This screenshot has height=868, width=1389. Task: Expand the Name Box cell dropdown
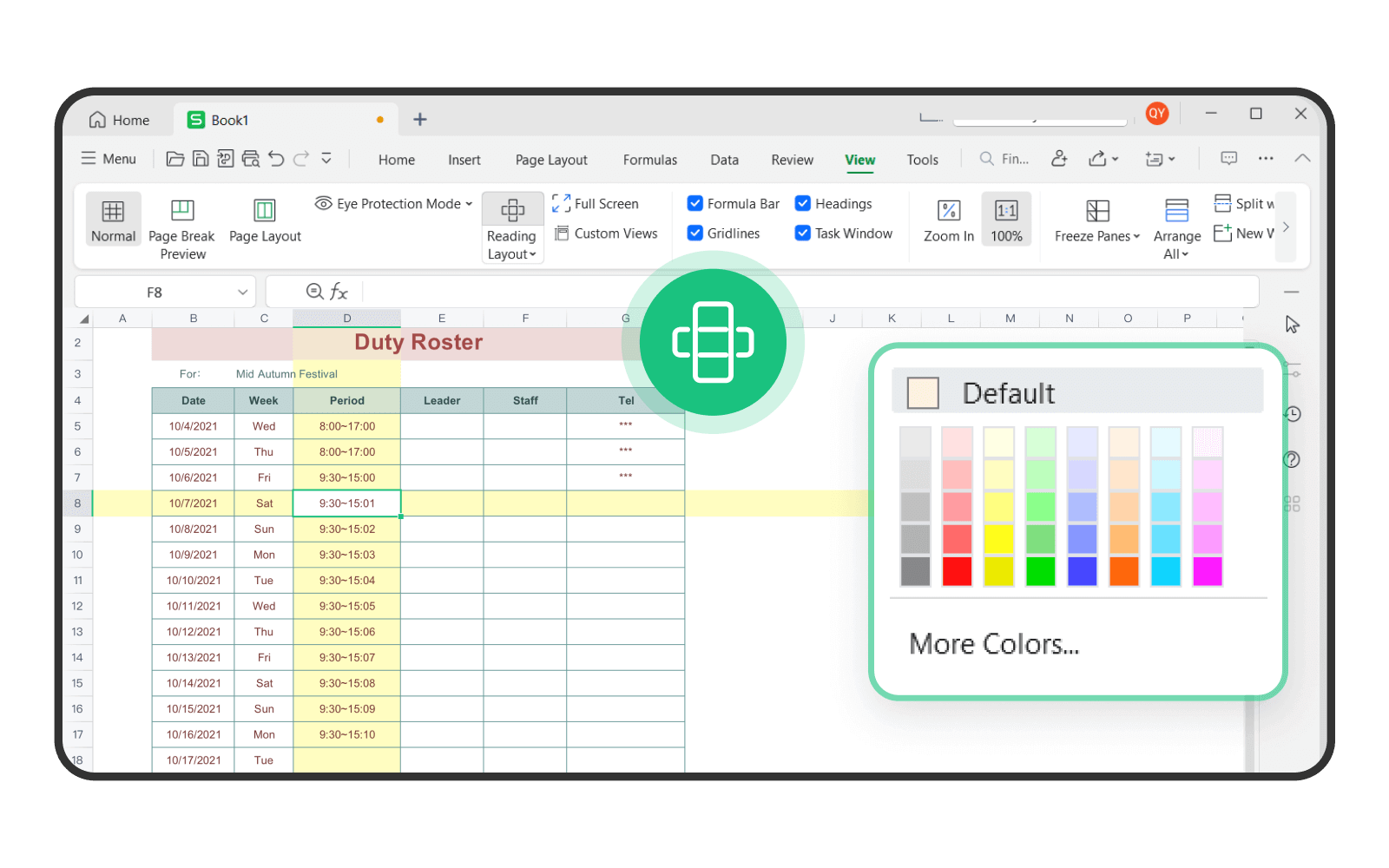242,293
